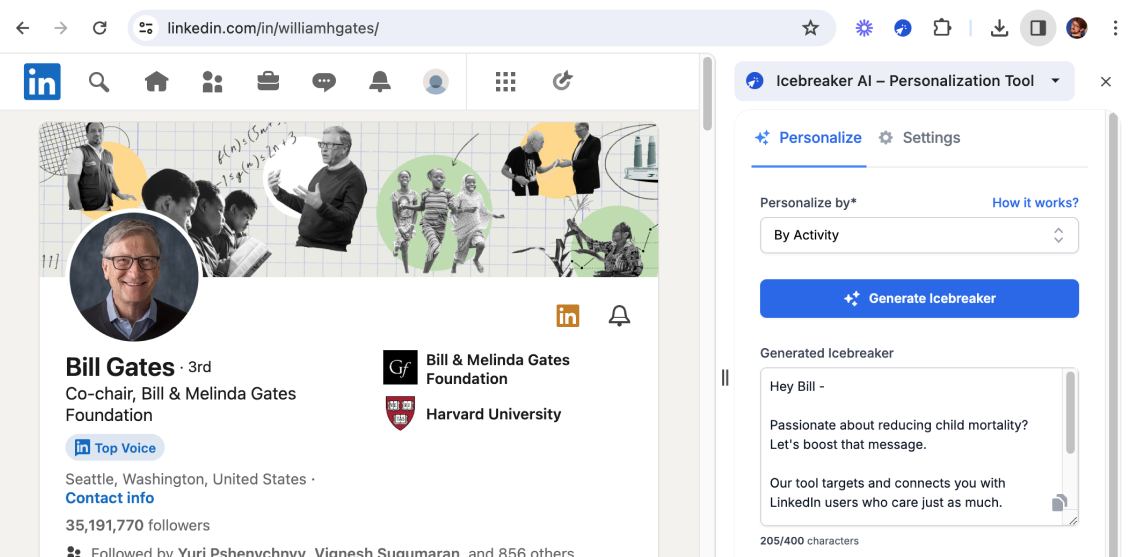Open the Personalize by dropdown
Viewport: 1138px width, 557px height.
[919, 235]
